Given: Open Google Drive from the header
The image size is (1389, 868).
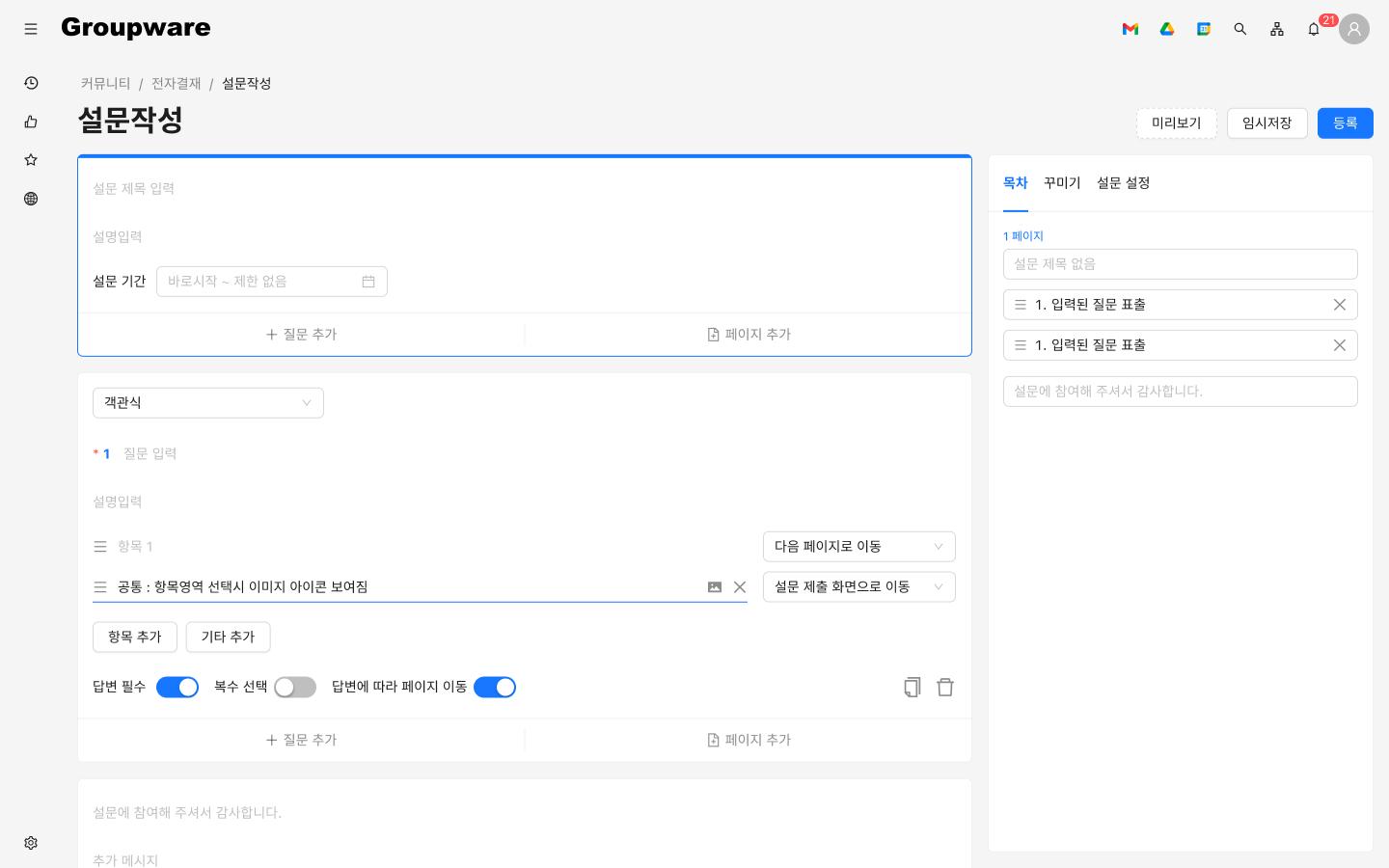Looking at the screenshot, I should coord(1167,29).
